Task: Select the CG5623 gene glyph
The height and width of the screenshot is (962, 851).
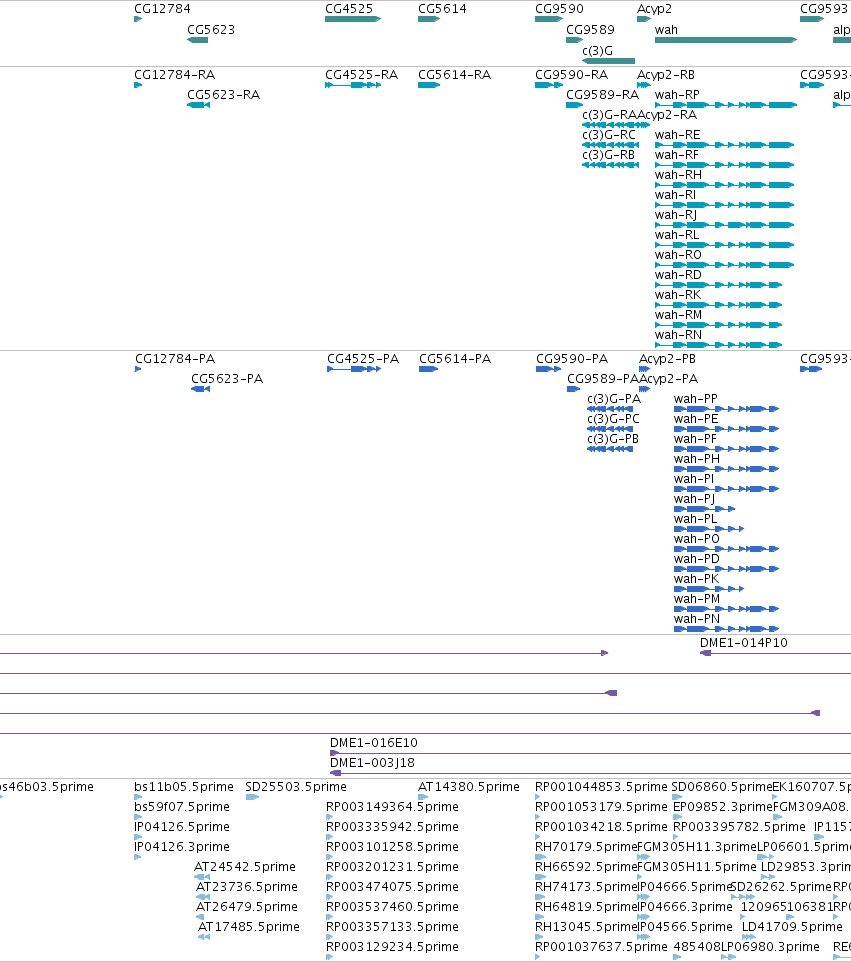Action: point(198,40)
